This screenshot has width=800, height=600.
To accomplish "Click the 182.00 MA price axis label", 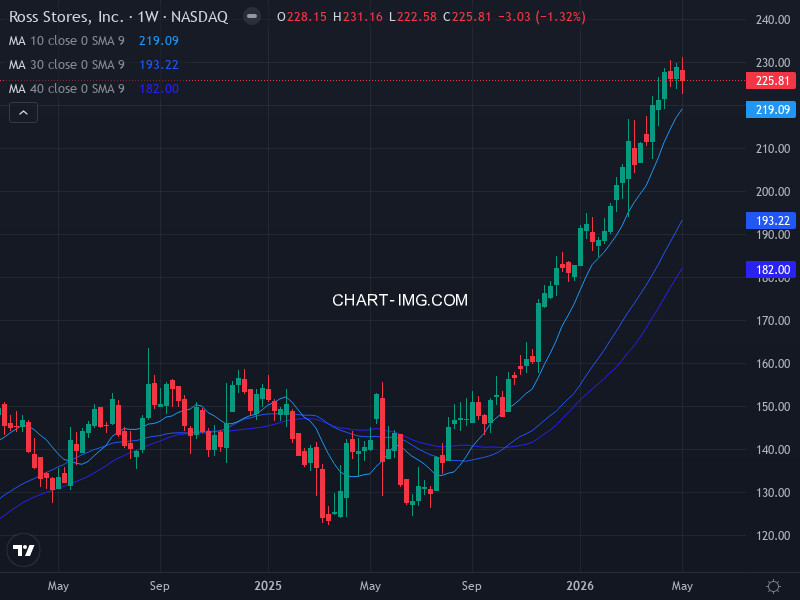I will 771,269.
